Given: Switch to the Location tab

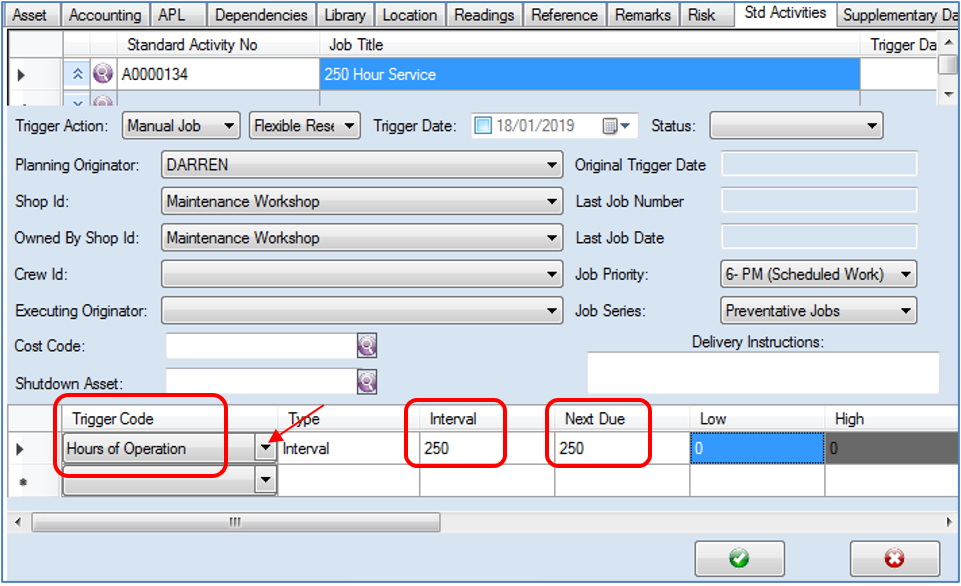Looking at the screenshot, I should coord(410,15).
